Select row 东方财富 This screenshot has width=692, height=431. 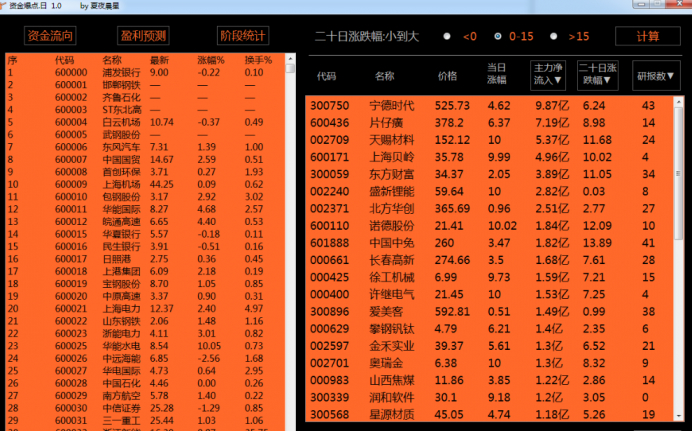[490, 174]
